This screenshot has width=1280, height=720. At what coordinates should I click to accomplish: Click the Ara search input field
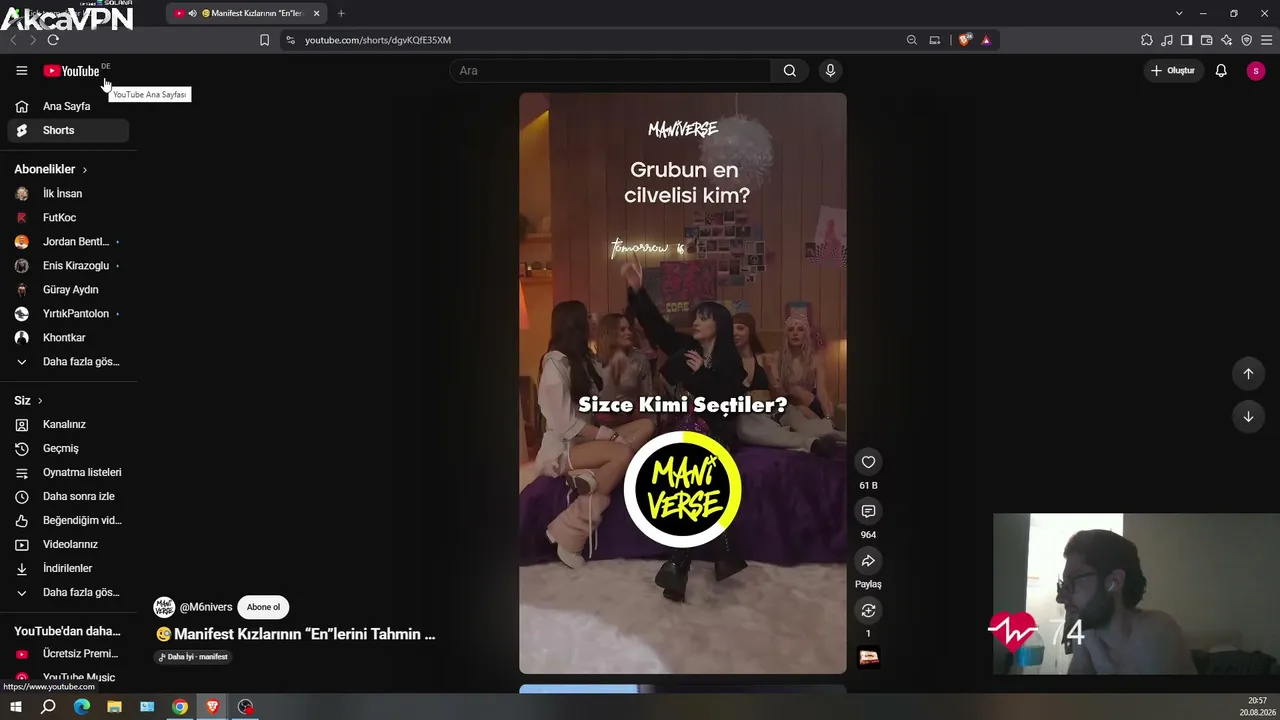coord(610,71)
